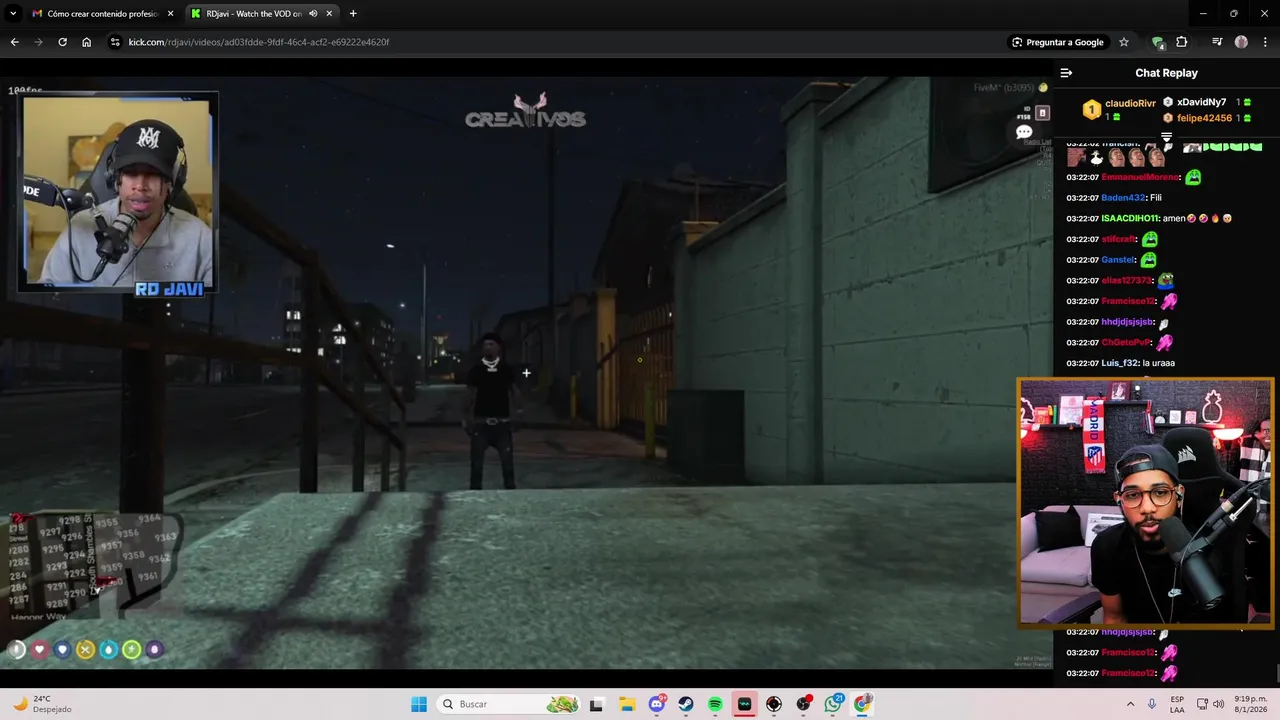Open volume control in the tray
Image resolution: width=1280 pixels, height=720 pixels.
pyautogui.click(x=1219, y=704)
